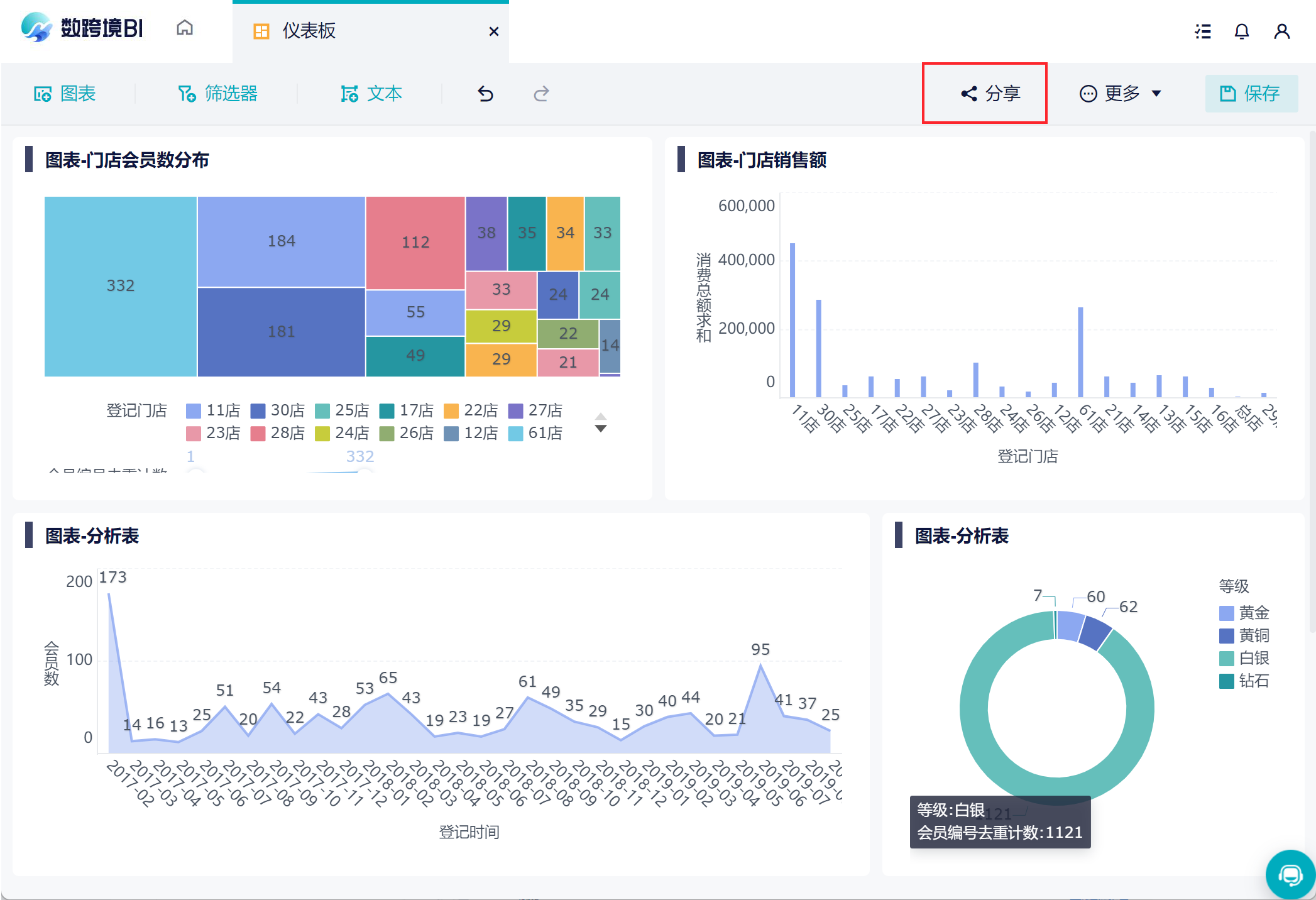
Task: Click the redo arrow icon
Action: point(541,94)
